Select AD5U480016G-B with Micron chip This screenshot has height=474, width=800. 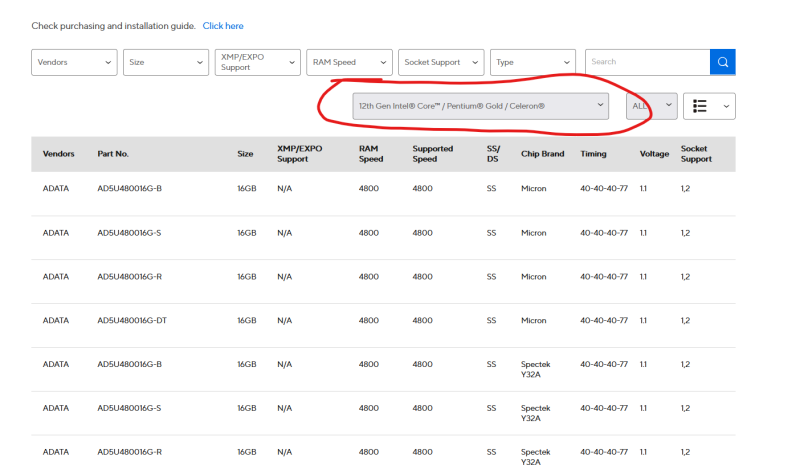pos(130,188)
